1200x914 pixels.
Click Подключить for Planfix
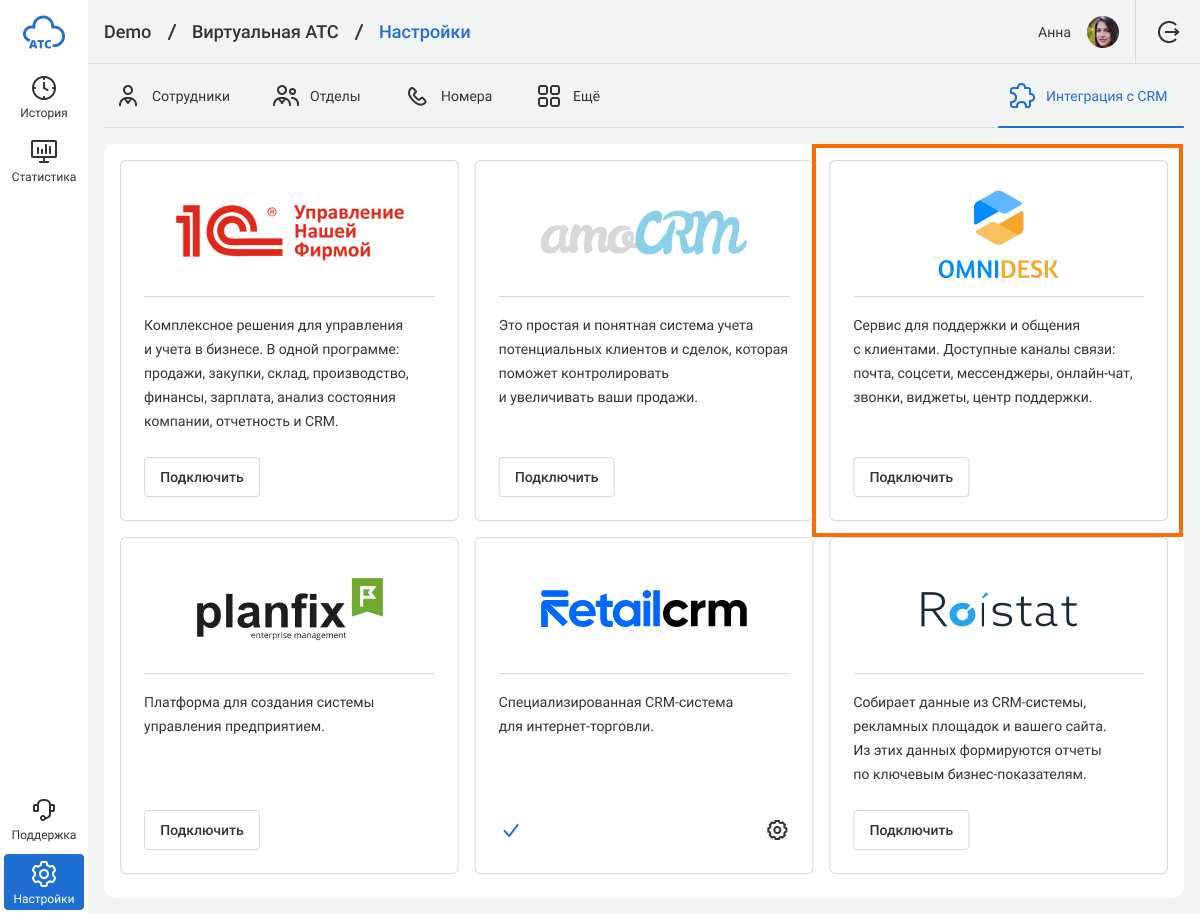(x=202, y=830)
